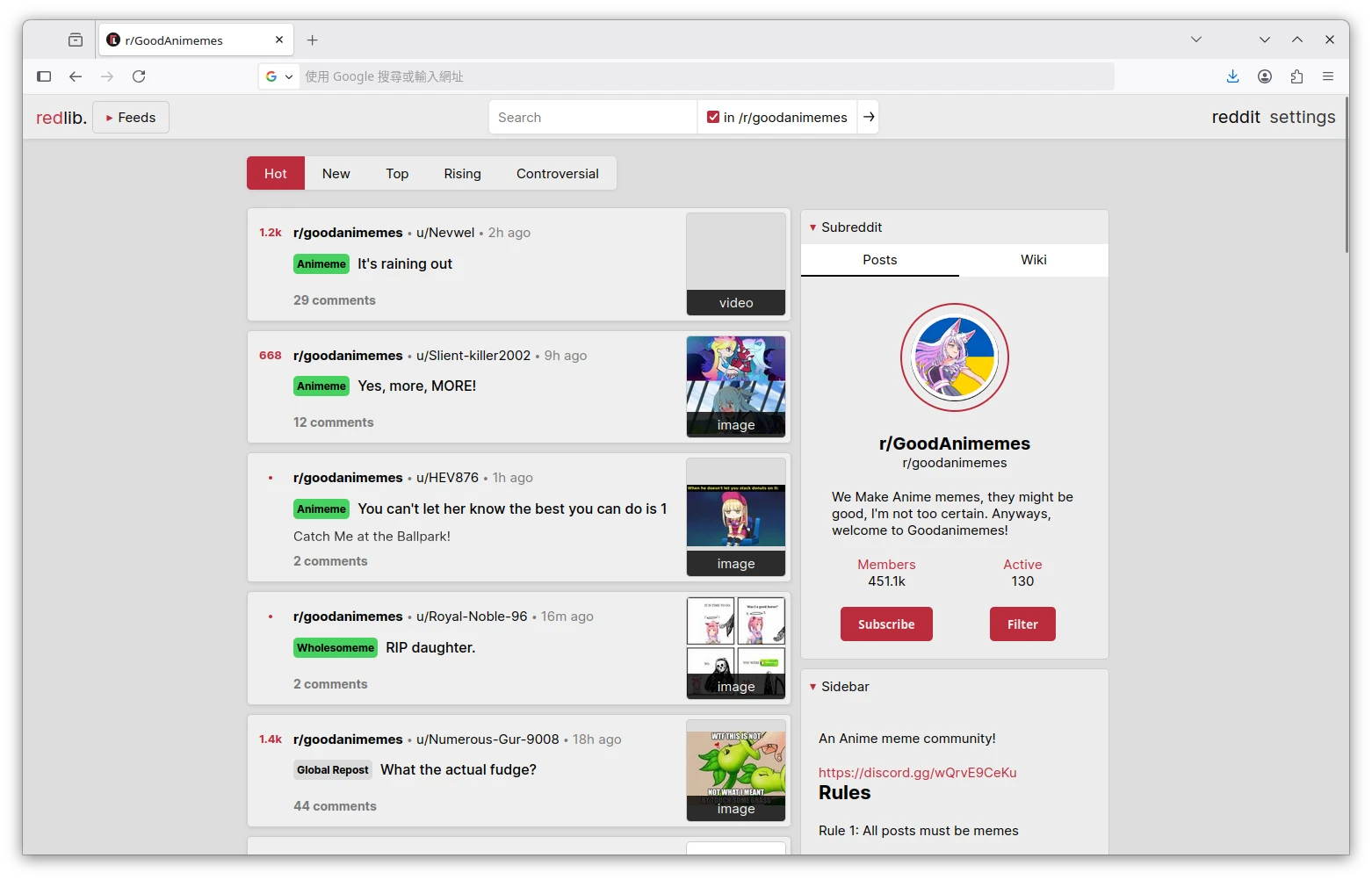Open the post 'You can't let her know'
The height and width of the screenshot is (880, 1372).
click(512, 509)
